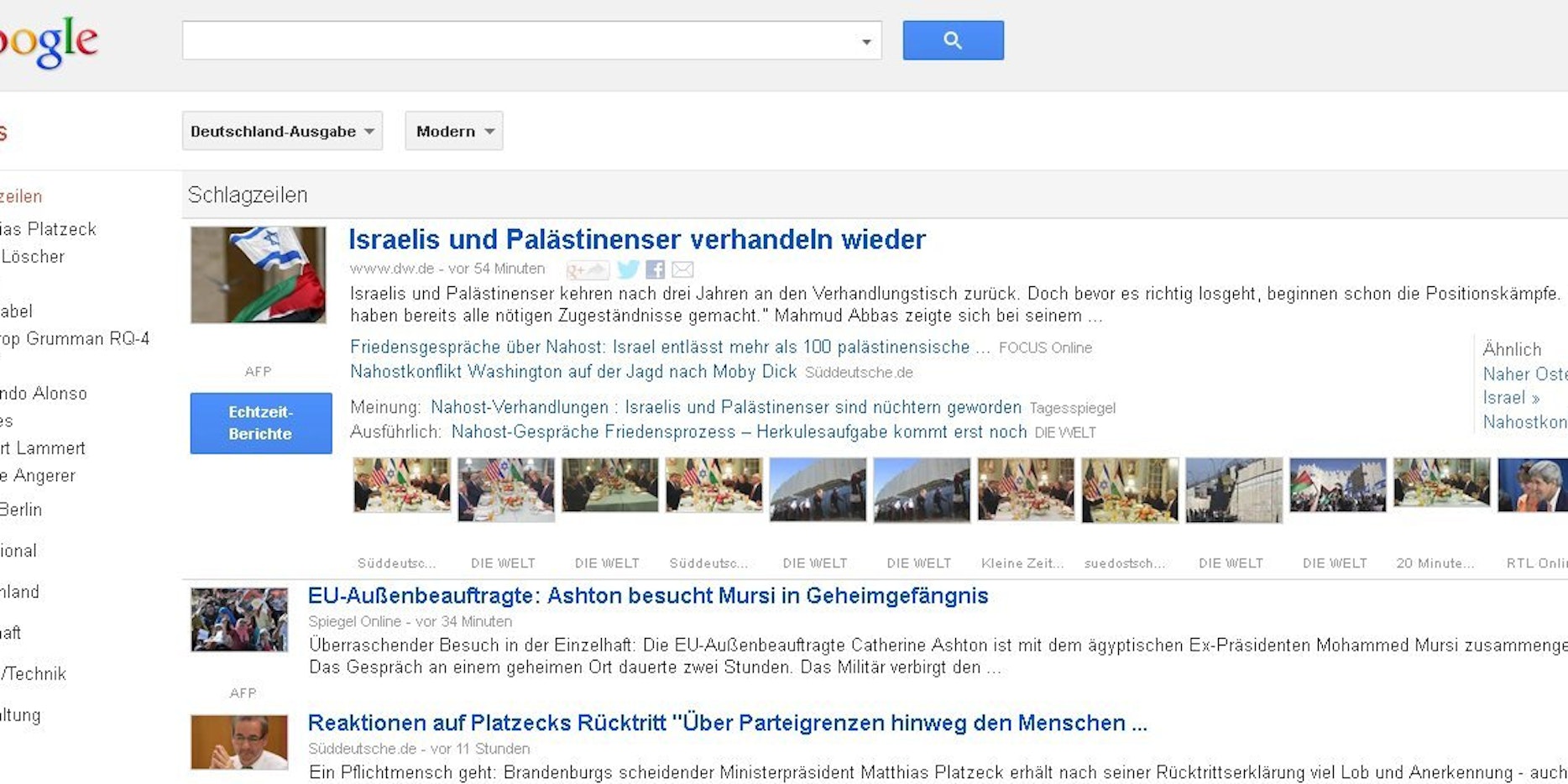Click the blue magnifier search button
Image resolution: width=1568 pixels, height=784 pixels.
[x=953, y=40]
